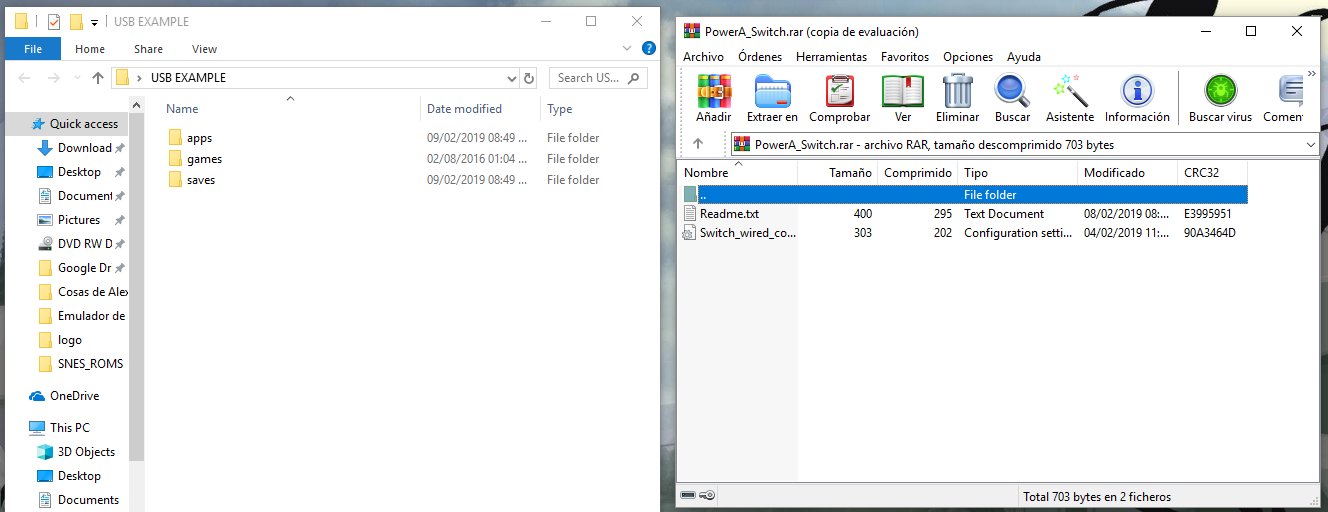Viewport: 1328px width, 512px height.
Task: Open the Órdenes menu
Action: pos(760,57)
